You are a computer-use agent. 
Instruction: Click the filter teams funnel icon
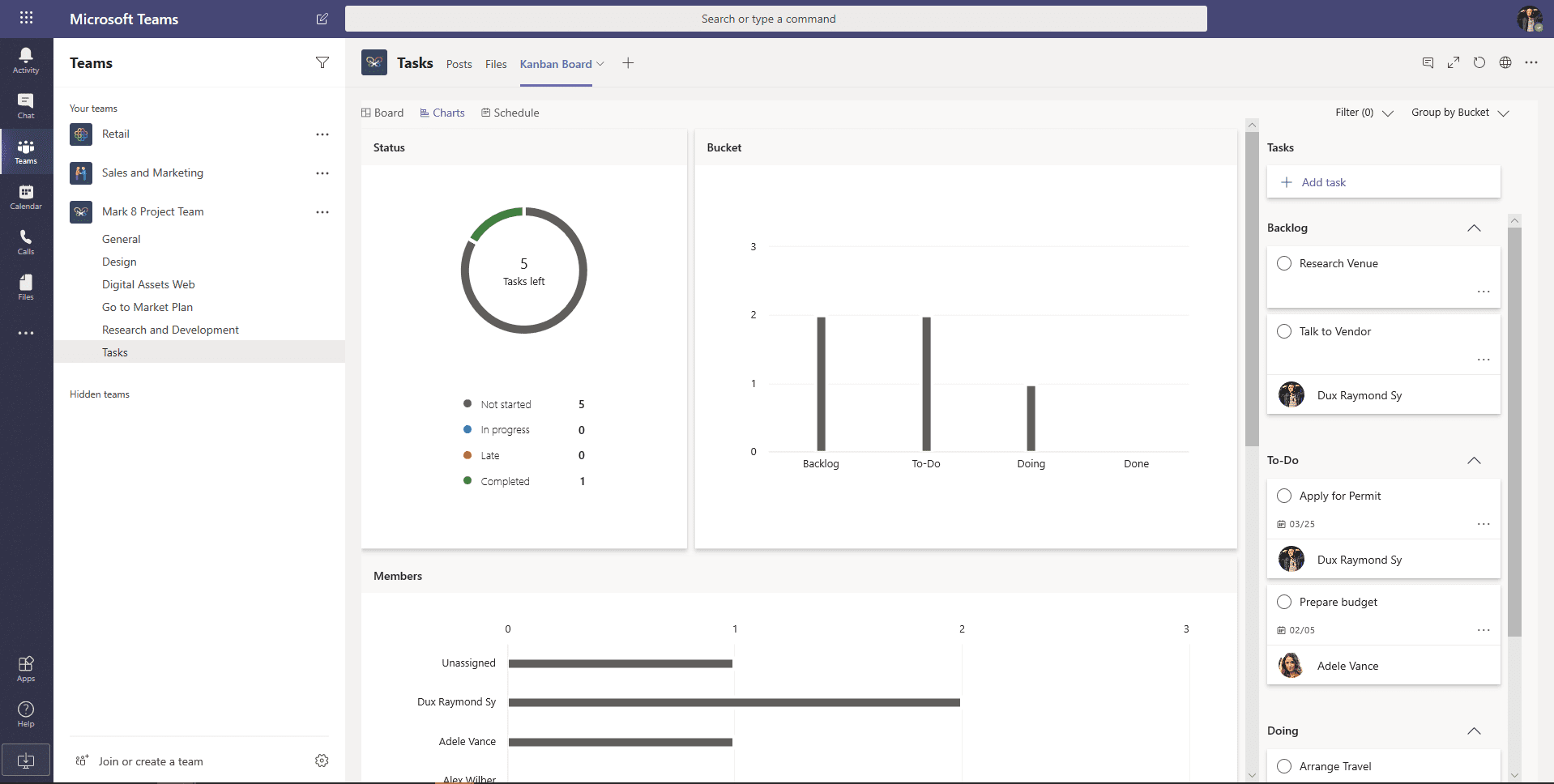click(322, 62)
